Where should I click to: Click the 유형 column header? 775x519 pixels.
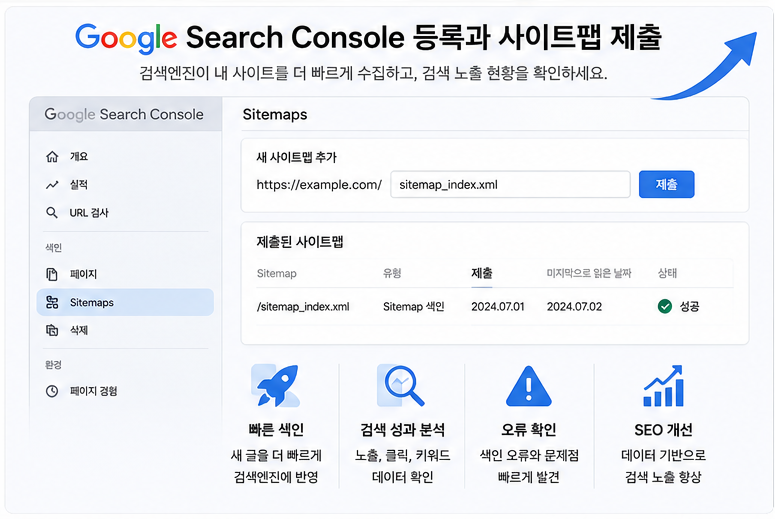point(392,273)
